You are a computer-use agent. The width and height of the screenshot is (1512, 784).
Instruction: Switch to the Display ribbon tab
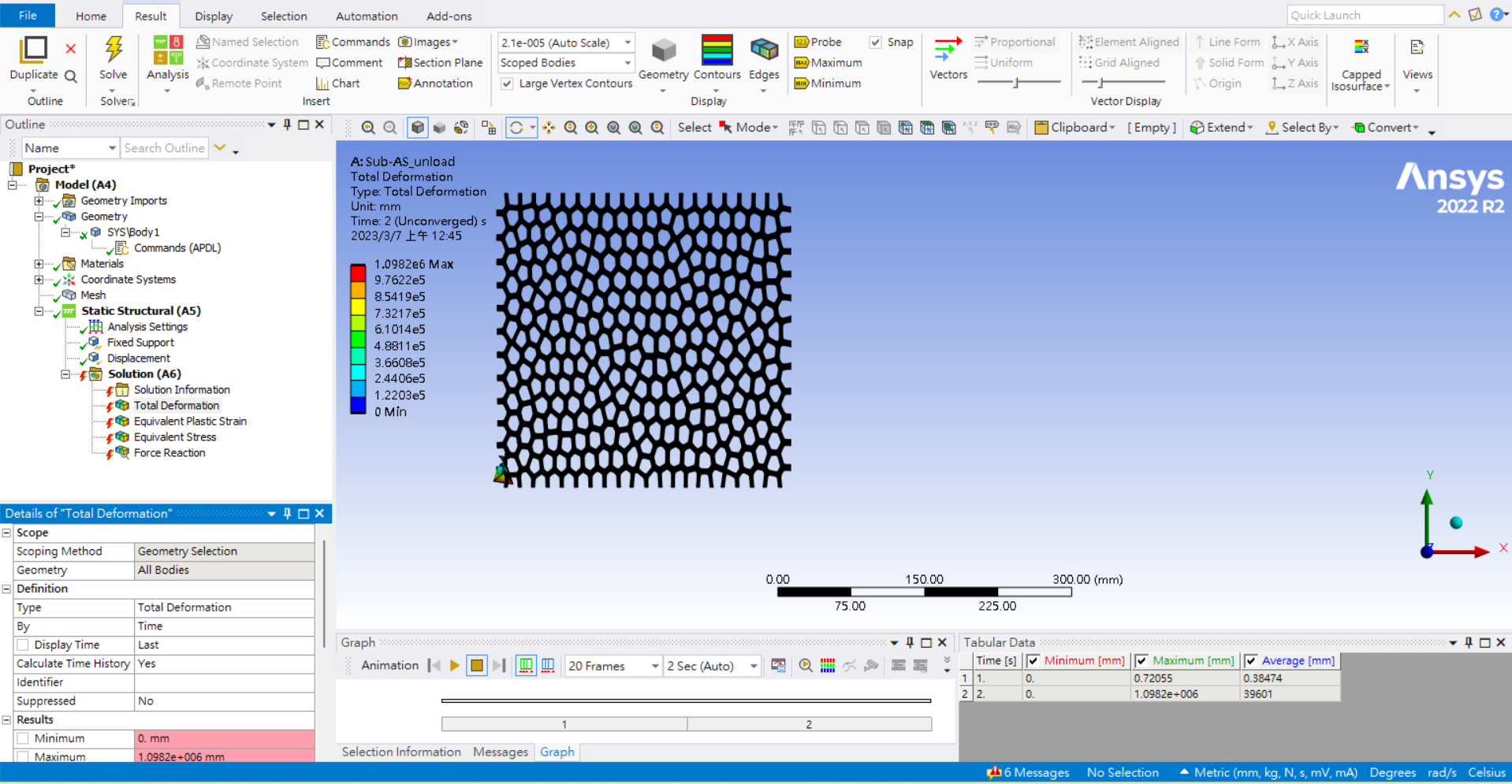tap(213, 16)
